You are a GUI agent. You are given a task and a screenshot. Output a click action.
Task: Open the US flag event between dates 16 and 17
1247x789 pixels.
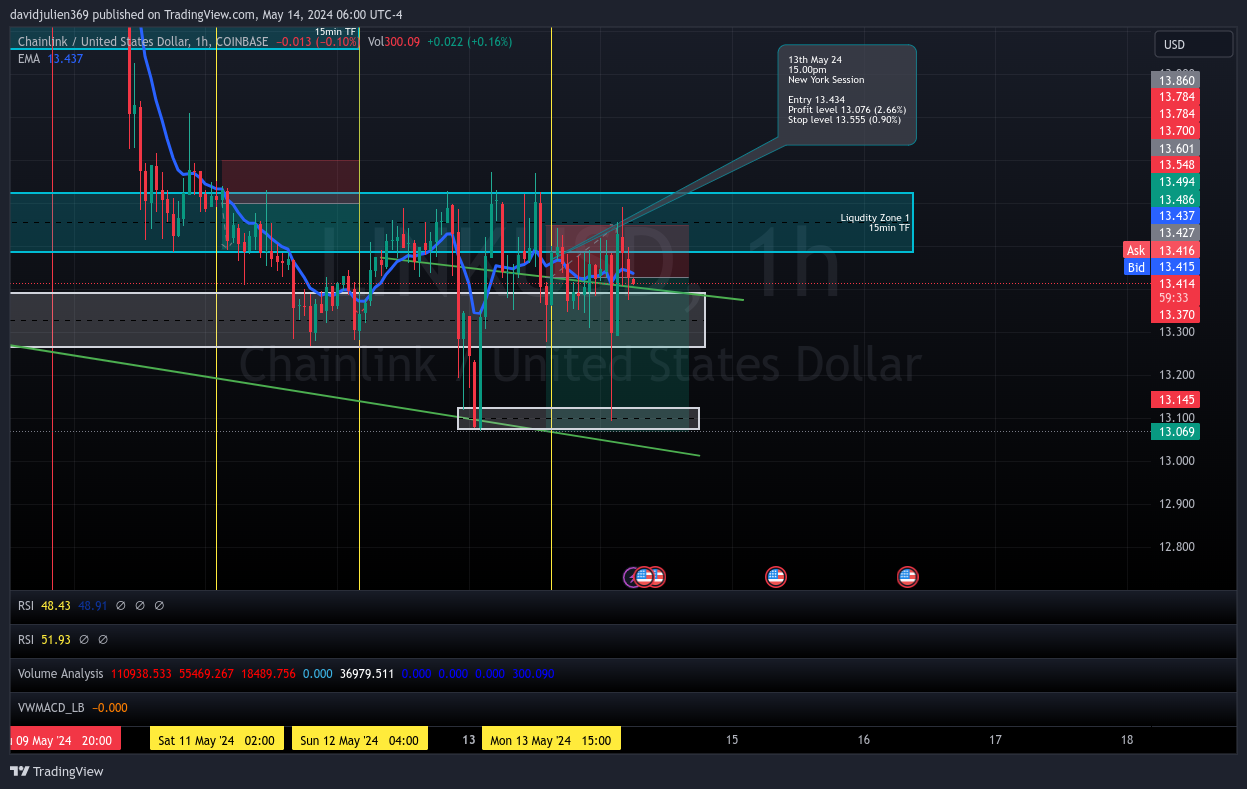tap(907, 576)
